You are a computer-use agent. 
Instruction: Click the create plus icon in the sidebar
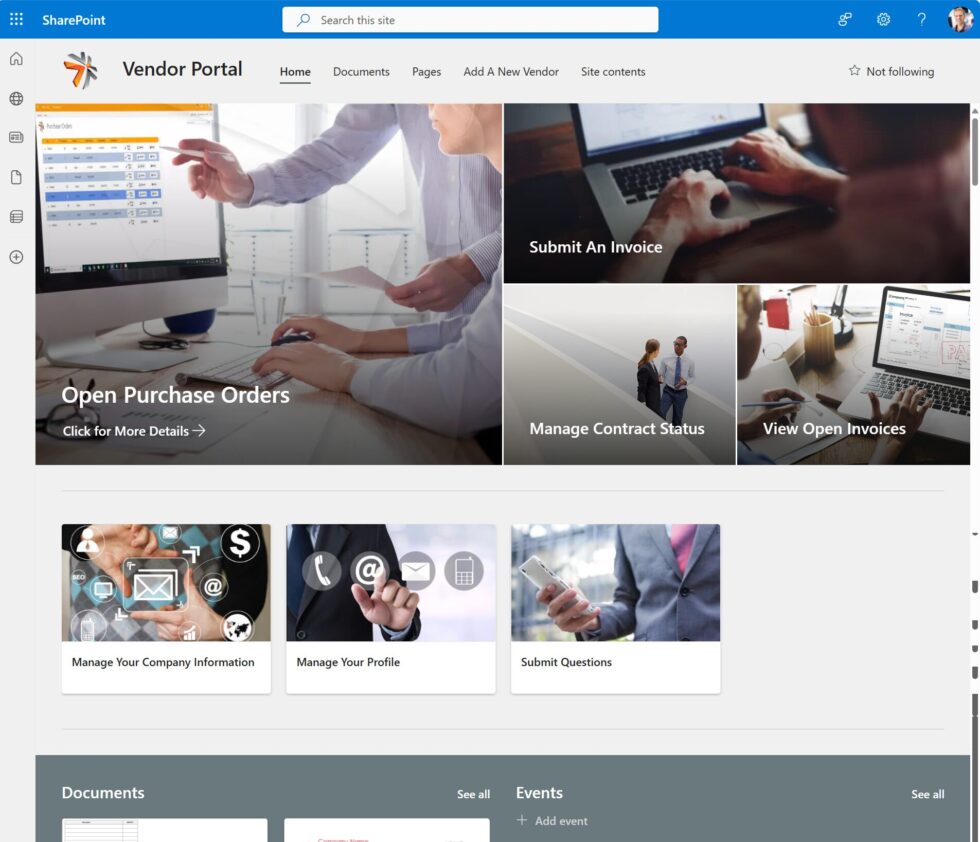click(15, 256)
